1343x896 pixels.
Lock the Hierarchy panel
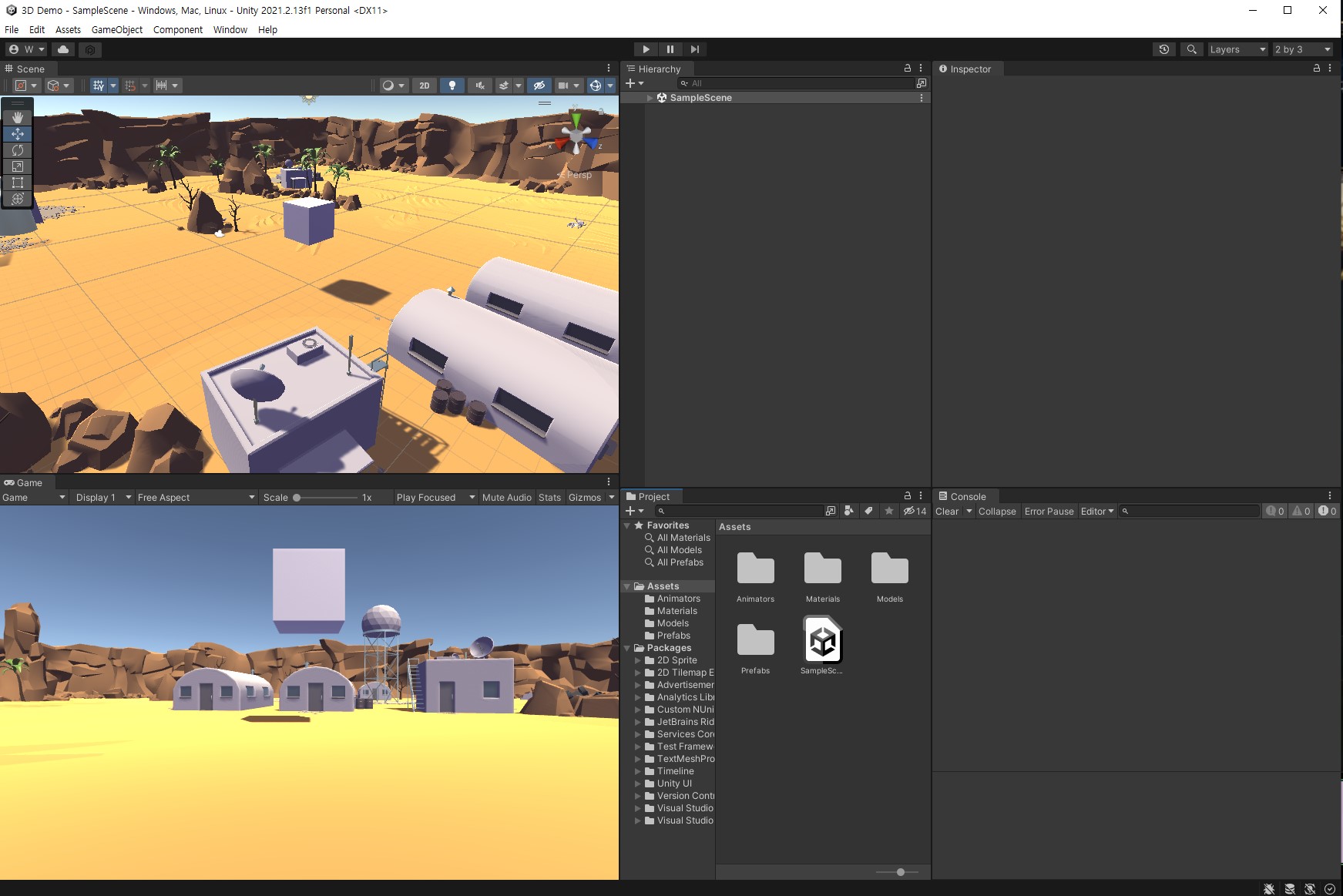coord(908,68)
